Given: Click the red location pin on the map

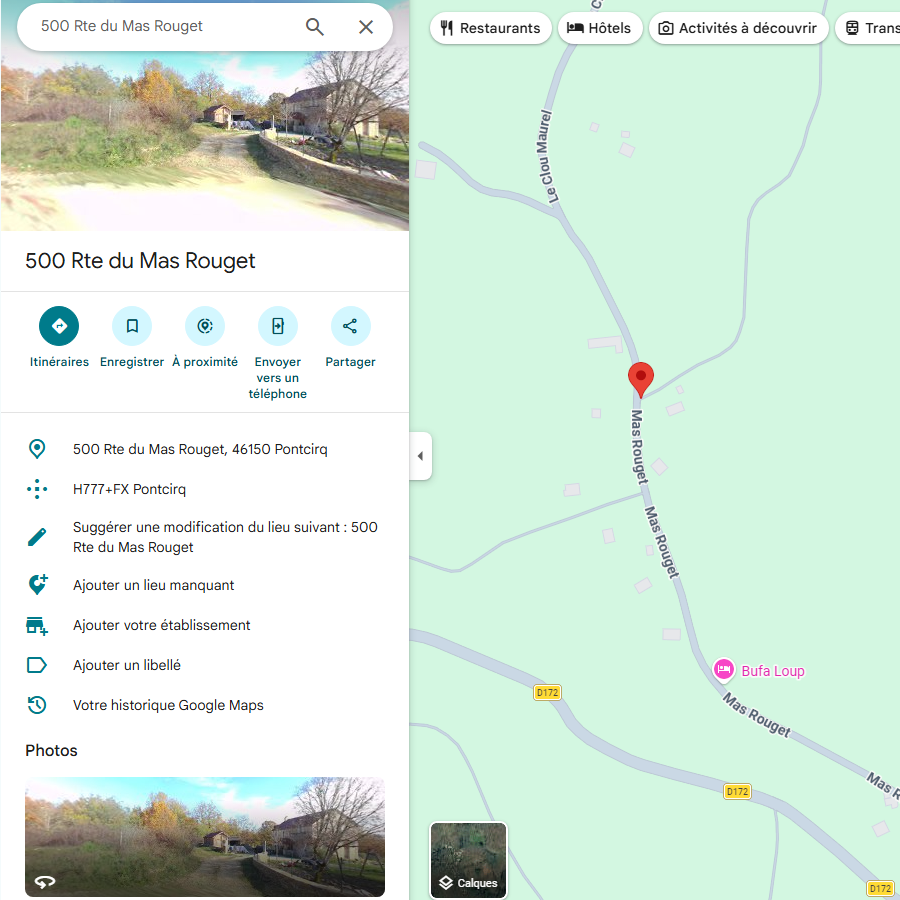Looking at the screenshot, I should coord(641,379).
